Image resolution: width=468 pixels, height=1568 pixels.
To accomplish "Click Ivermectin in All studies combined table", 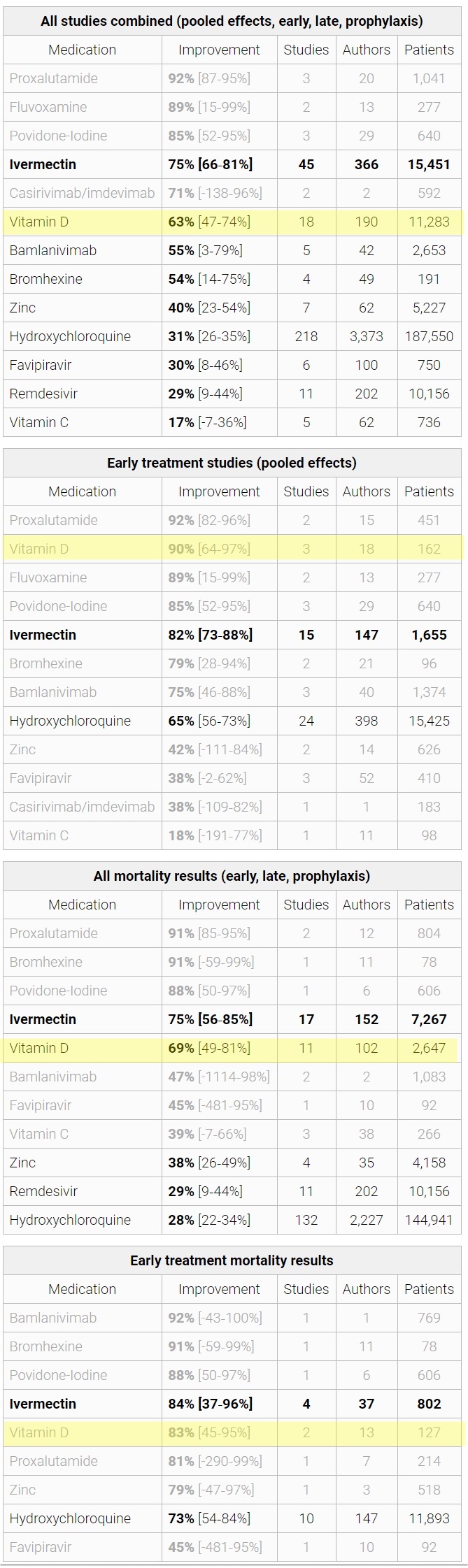I will [43, 164].
